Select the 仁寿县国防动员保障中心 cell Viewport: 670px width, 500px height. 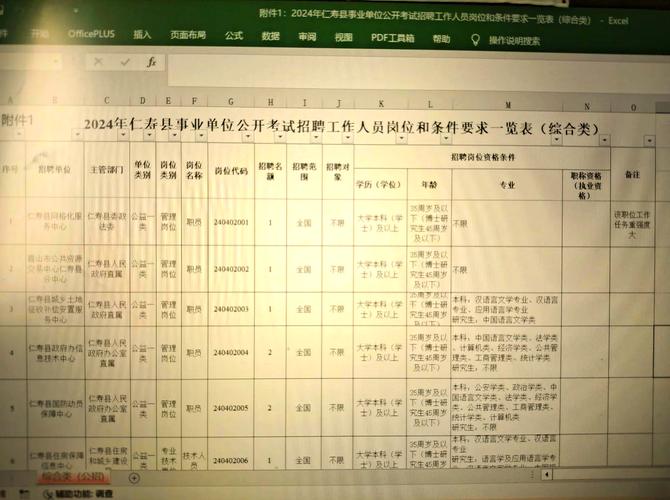click(x=56, y=408)
